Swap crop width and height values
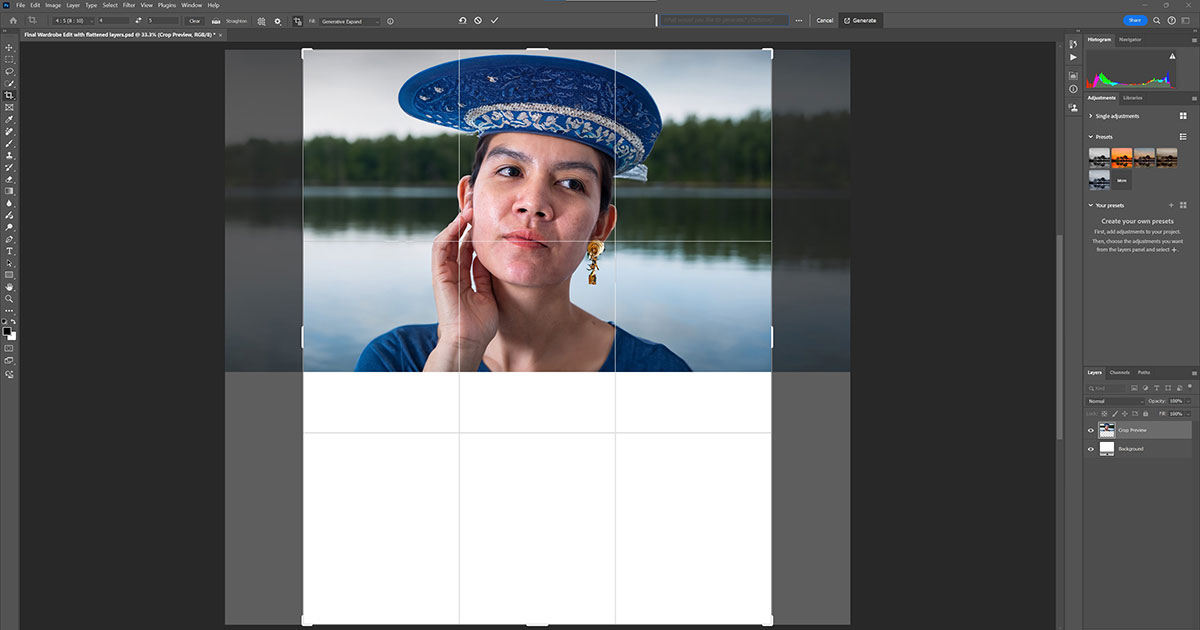The height and width of the screenshot is (630, 1200). point(138,21)
